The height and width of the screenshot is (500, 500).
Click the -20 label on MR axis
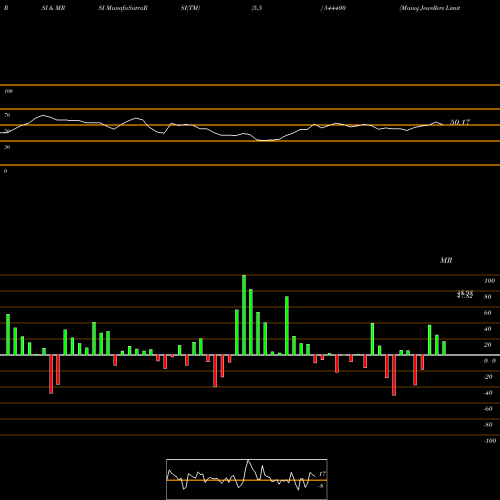(x=488, y=377)
